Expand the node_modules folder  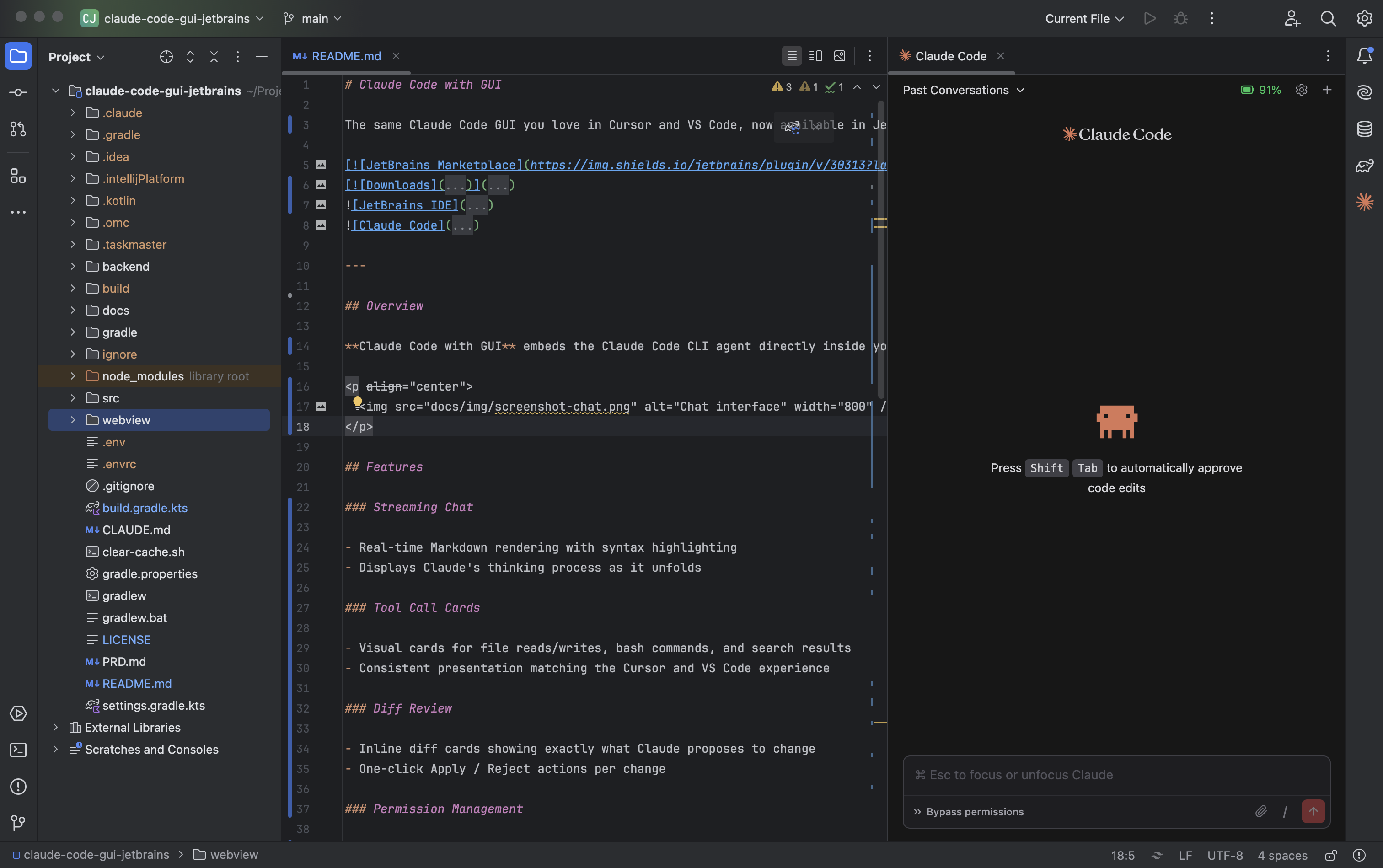click(73, 376)
